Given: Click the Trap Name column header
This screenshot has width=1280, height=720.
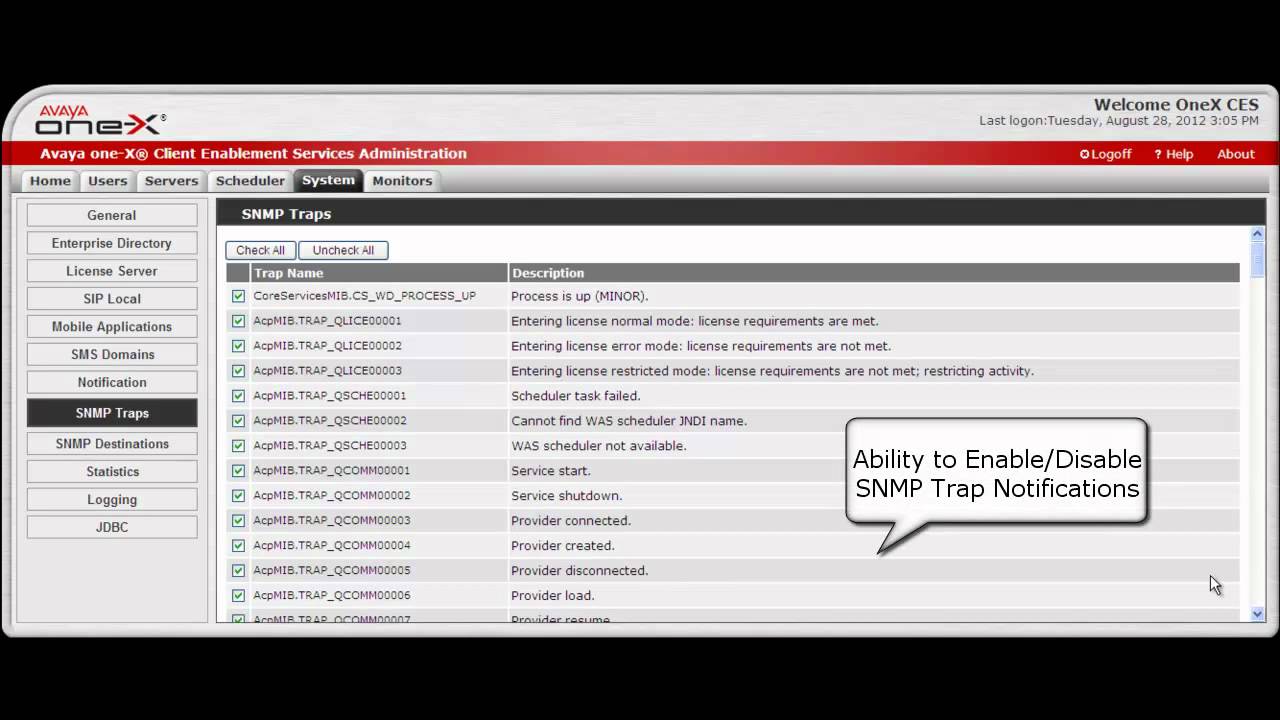Looking at the screenshot, I should pyautogui.click(x=379, y=273).
